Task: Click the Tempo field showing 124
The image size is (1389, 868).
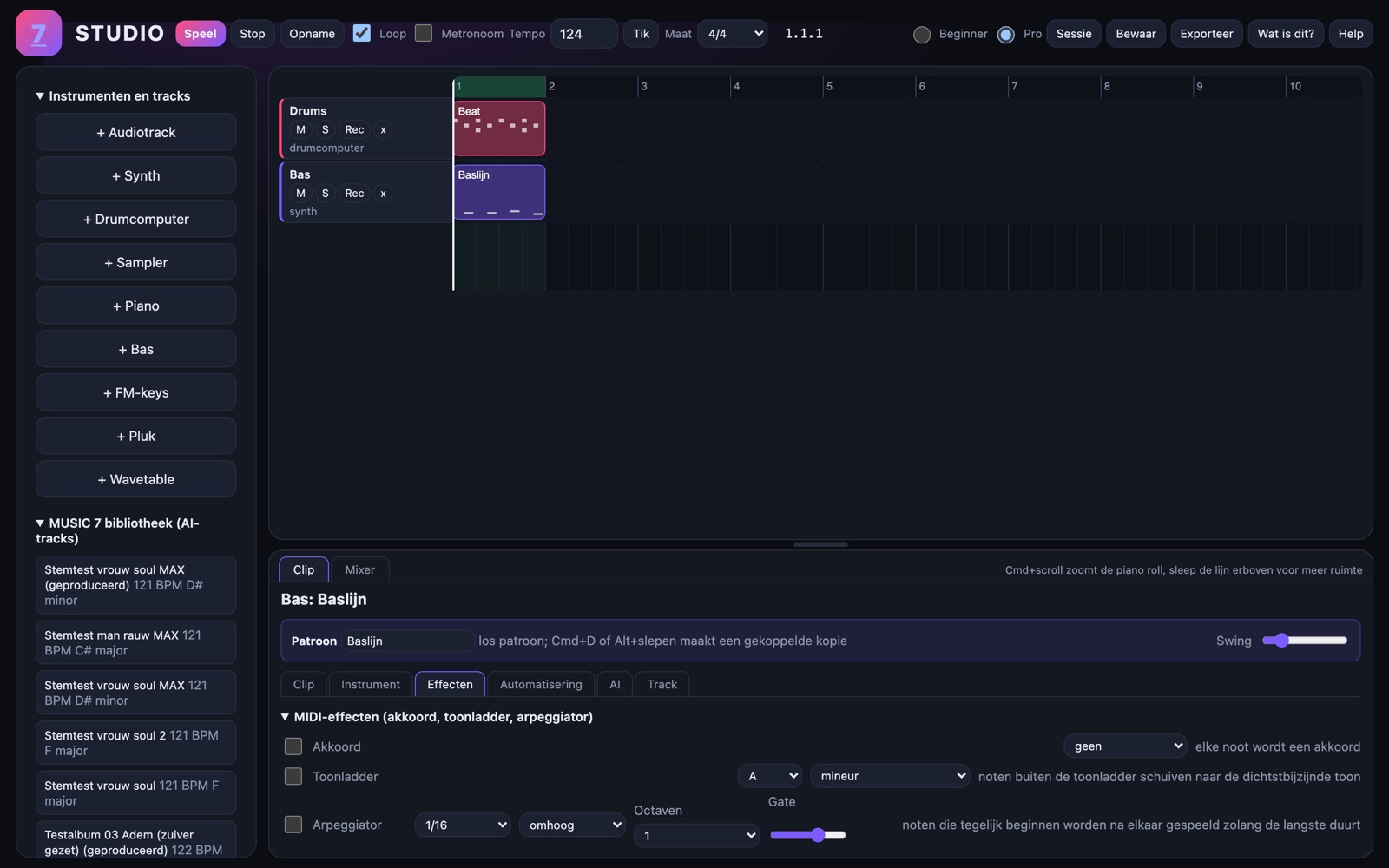Action: [x=584, y=33]
